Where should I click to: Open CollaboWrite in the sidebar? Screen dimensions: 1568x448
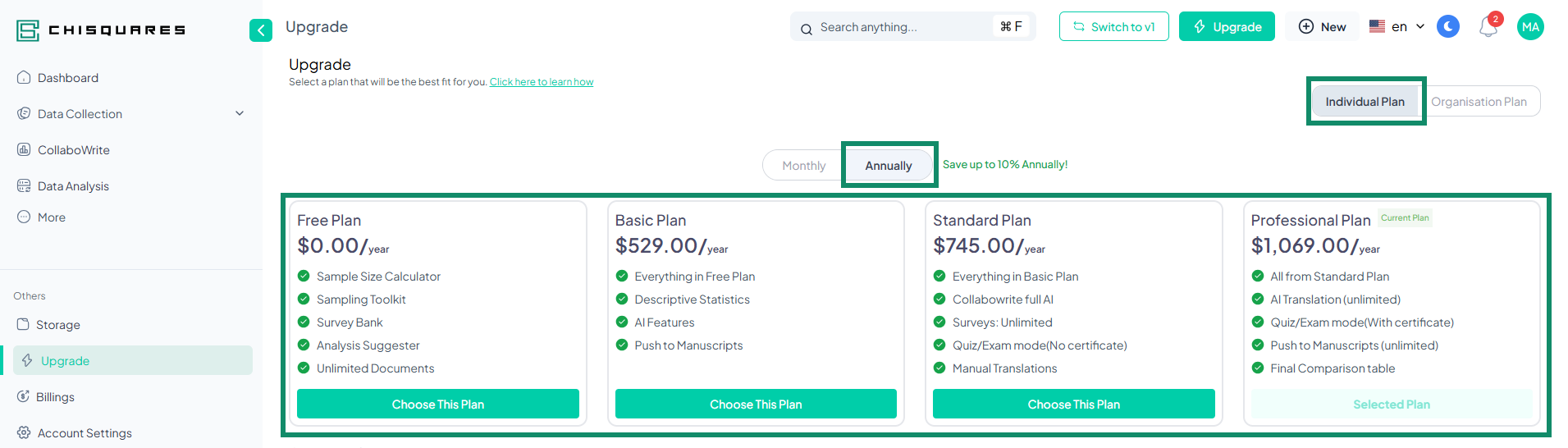tap(73, 150)
